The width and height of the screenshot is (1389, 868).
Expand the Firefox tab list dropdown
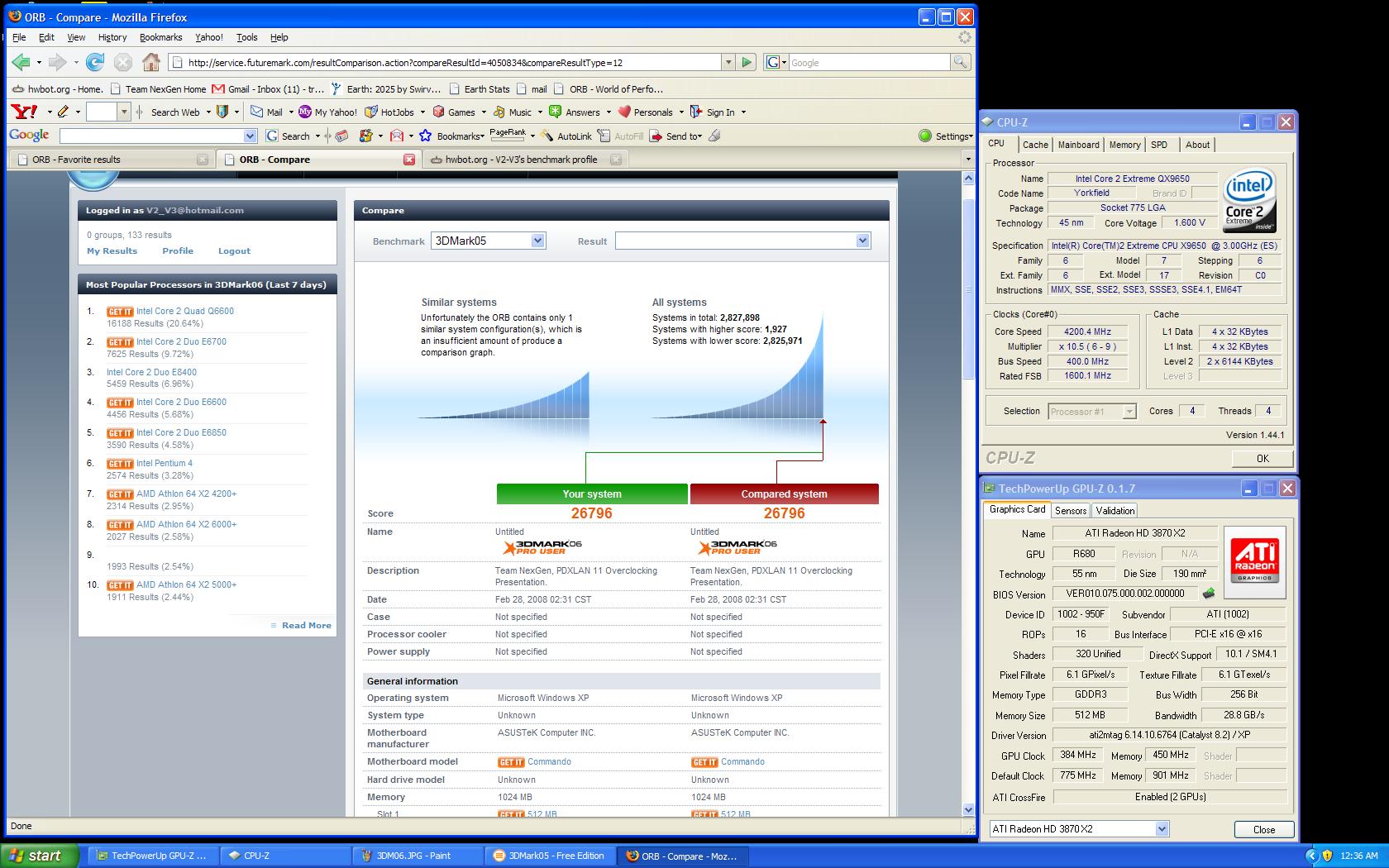967,159
